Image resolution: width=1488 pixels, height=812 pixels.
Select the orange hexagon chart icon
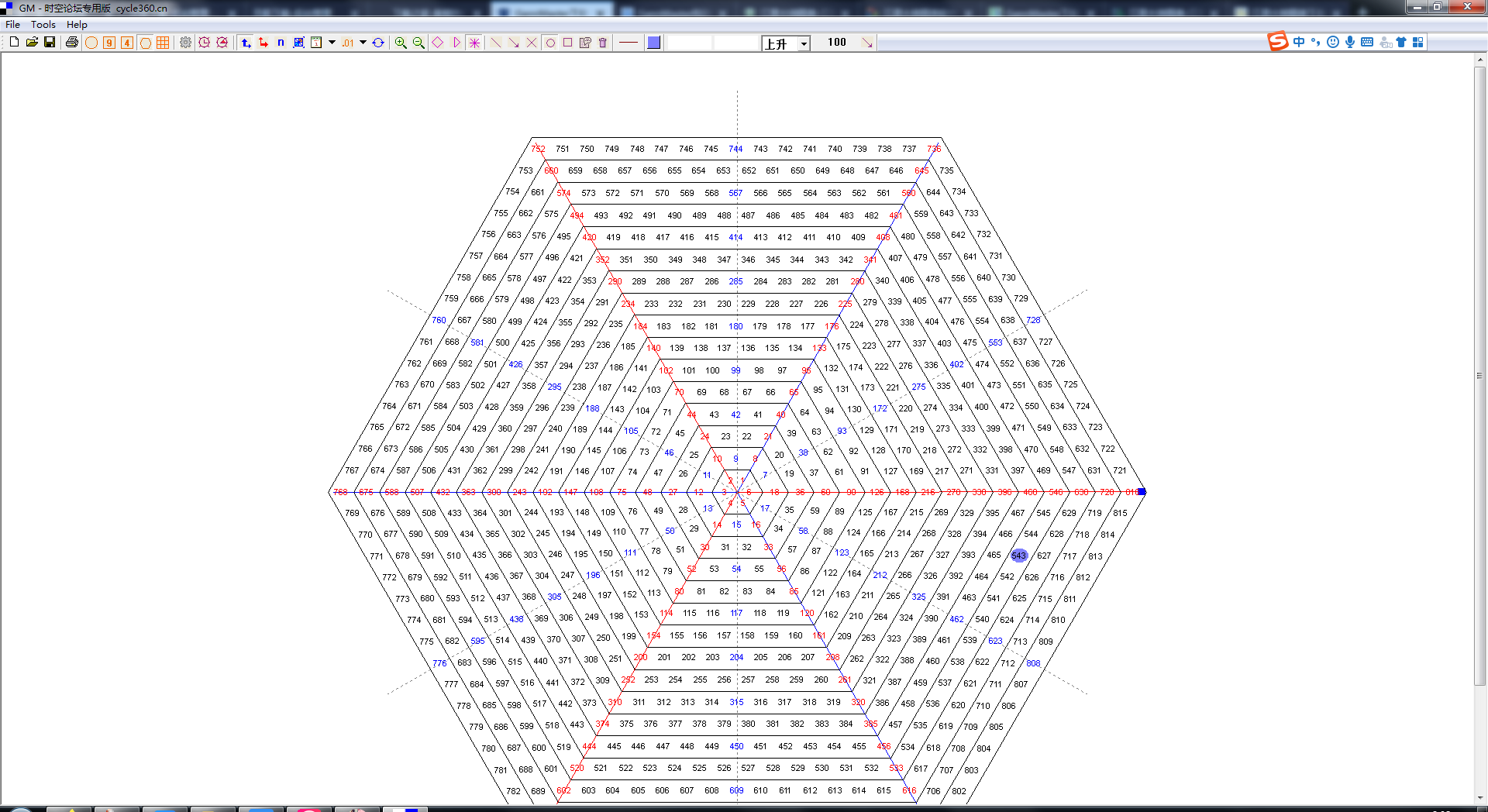tap(145, 43)
